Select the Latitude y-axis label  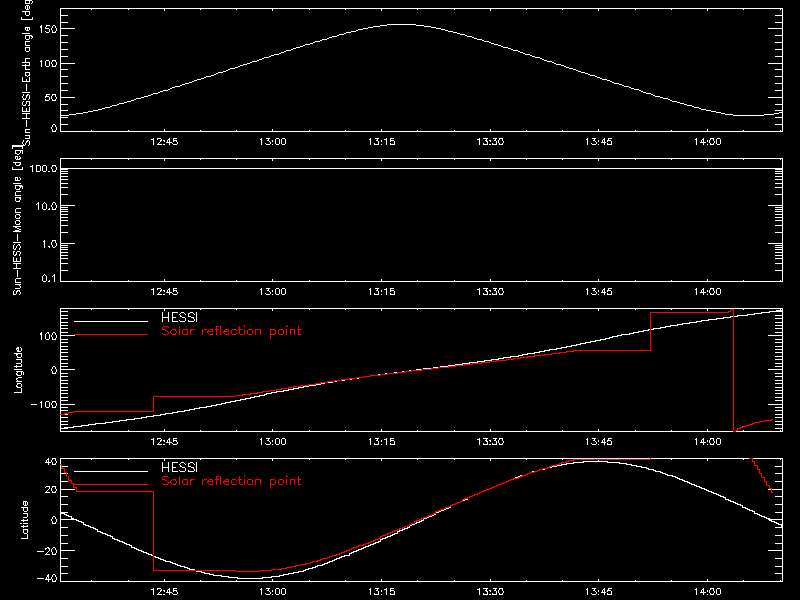point(24,520)
